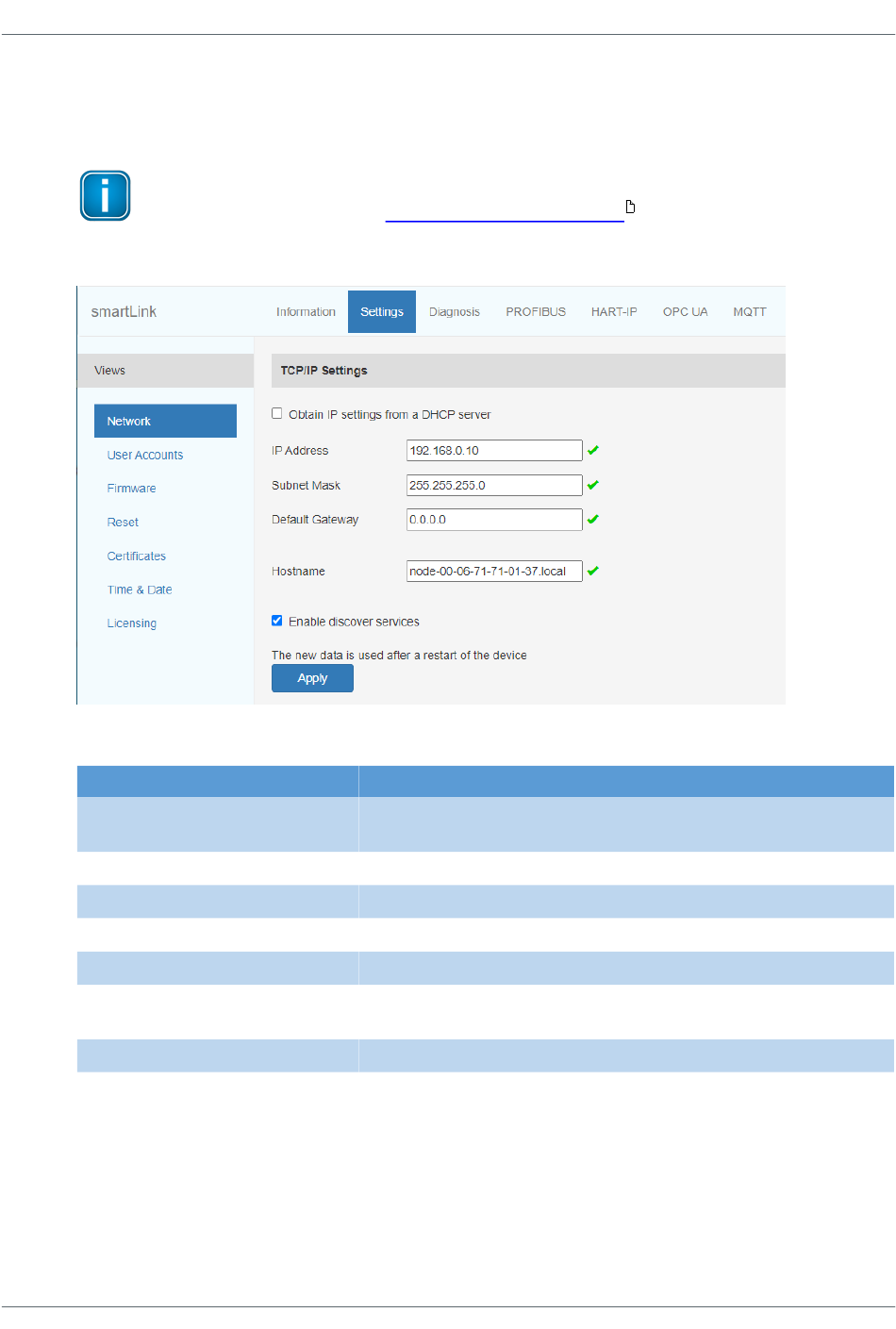This screenshot has width=896, height=1329.
Task: Click green checkmark beside IP Address field
Action: (593, 451)
